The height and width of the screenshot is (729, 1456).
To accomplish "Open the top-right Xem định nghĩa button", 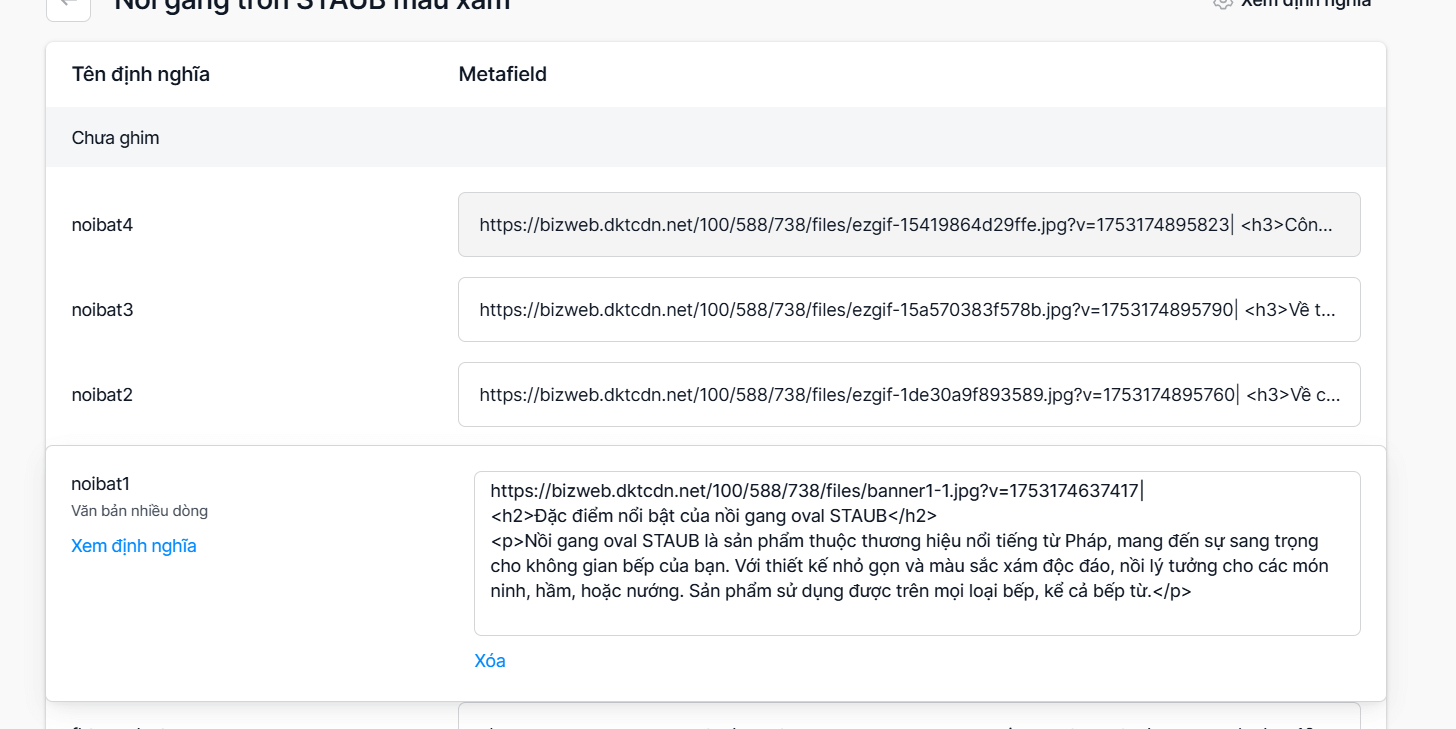I will pyautogui.click(x=1291, y=3).
